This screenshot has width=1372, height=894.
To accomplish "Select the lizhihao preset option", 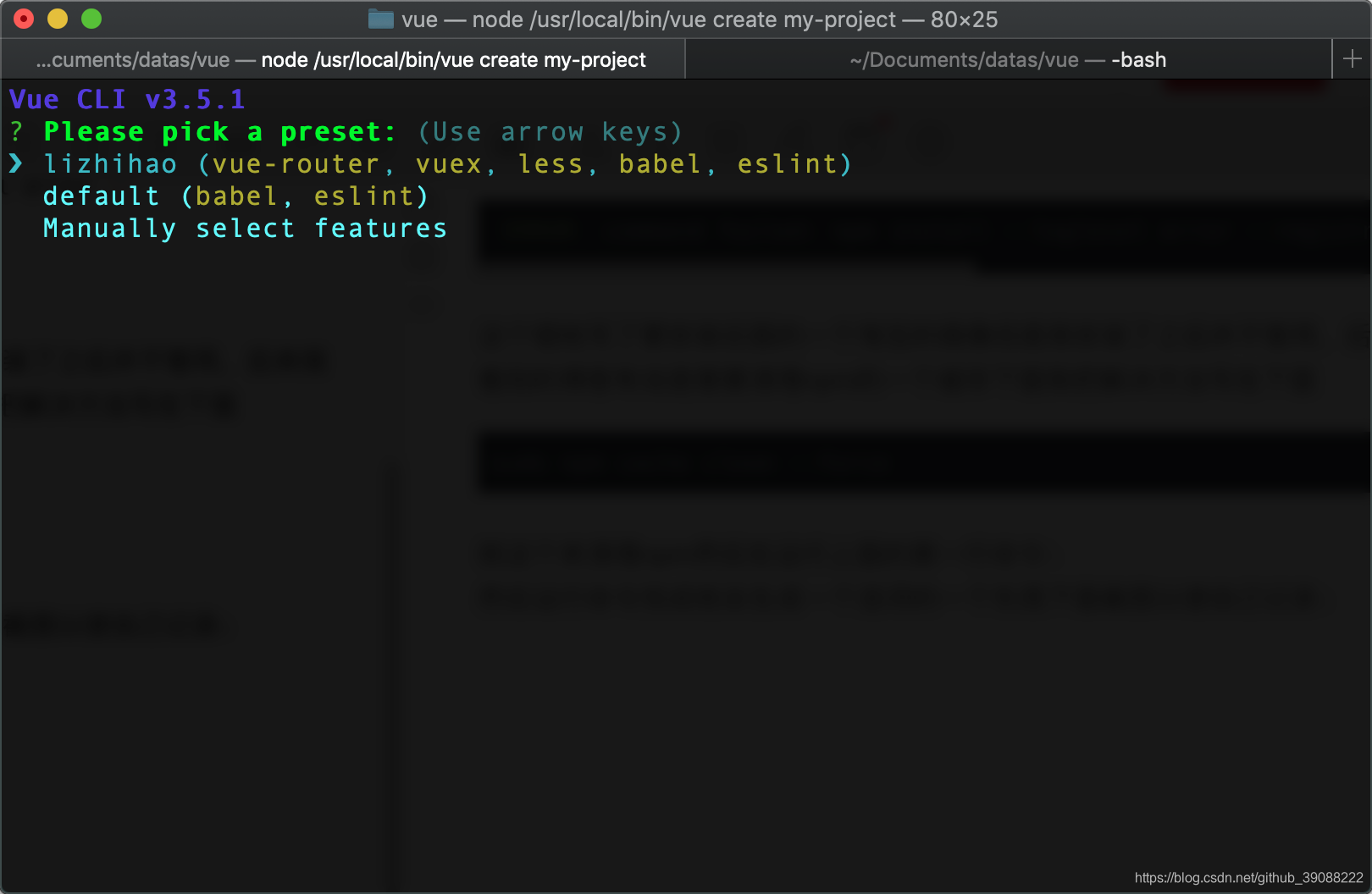I will (447, 164).
